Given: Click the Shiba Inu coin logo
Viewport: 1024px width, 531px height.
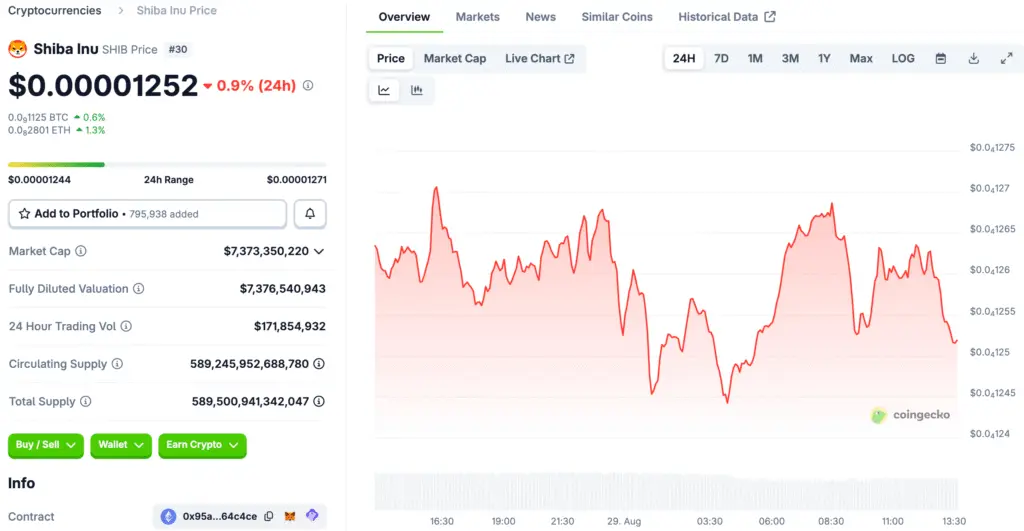Looking at the screenshot, I should pos(18,49).
